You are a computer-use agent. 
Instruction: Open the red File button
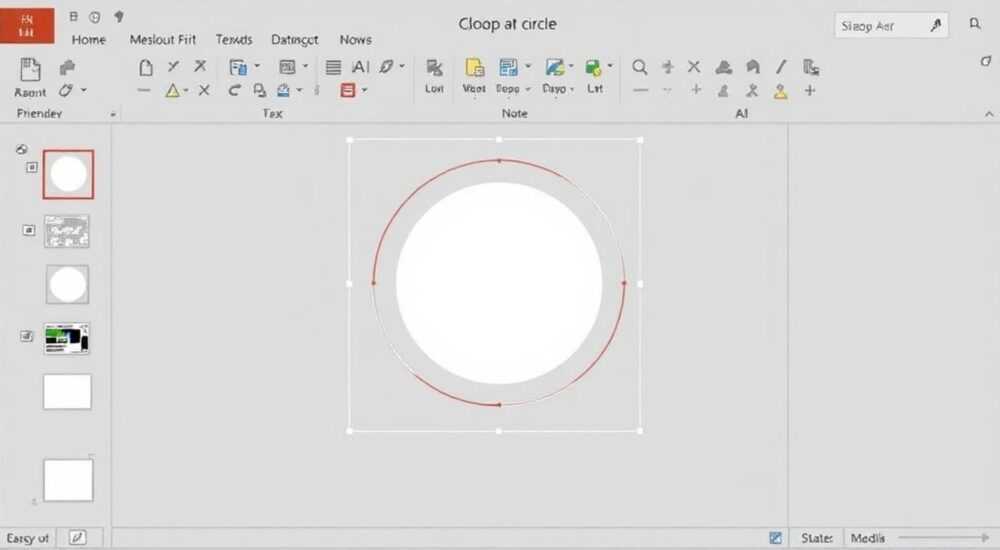pos(27,26)
